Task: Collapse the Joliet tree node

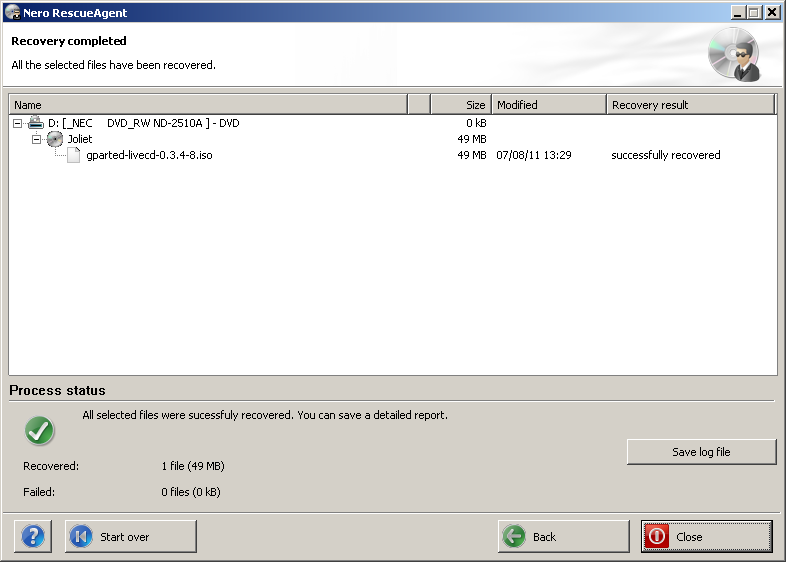Action: pyautogui.click(x=36, y=139)
